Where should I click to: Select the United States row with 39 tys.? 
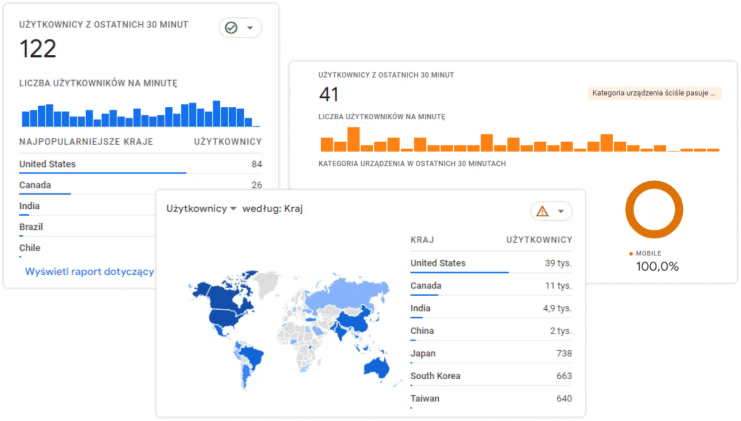[x=490, y=263]
